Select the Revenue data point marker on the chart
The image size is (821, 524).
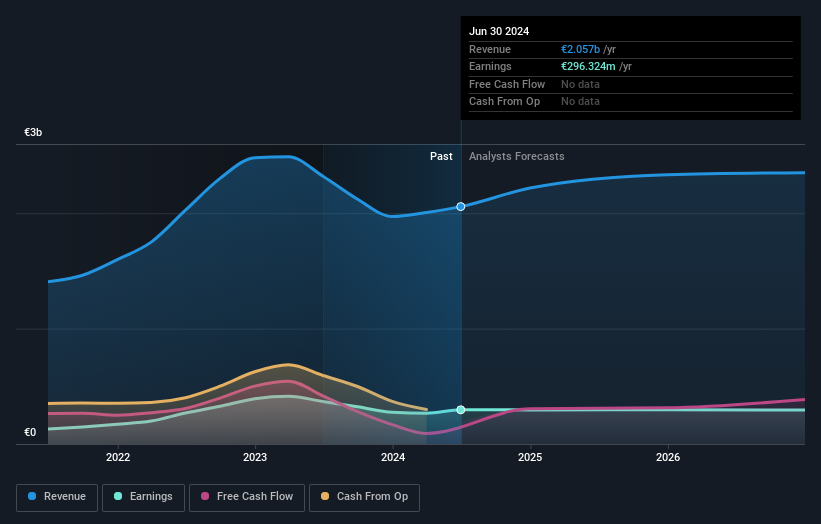(x=461, y=207)
